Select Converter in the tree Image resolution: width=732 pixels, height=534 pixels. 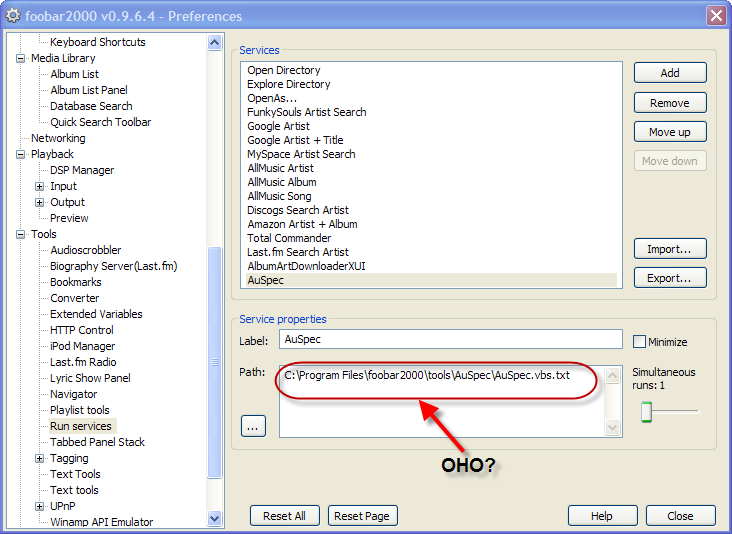75,298
